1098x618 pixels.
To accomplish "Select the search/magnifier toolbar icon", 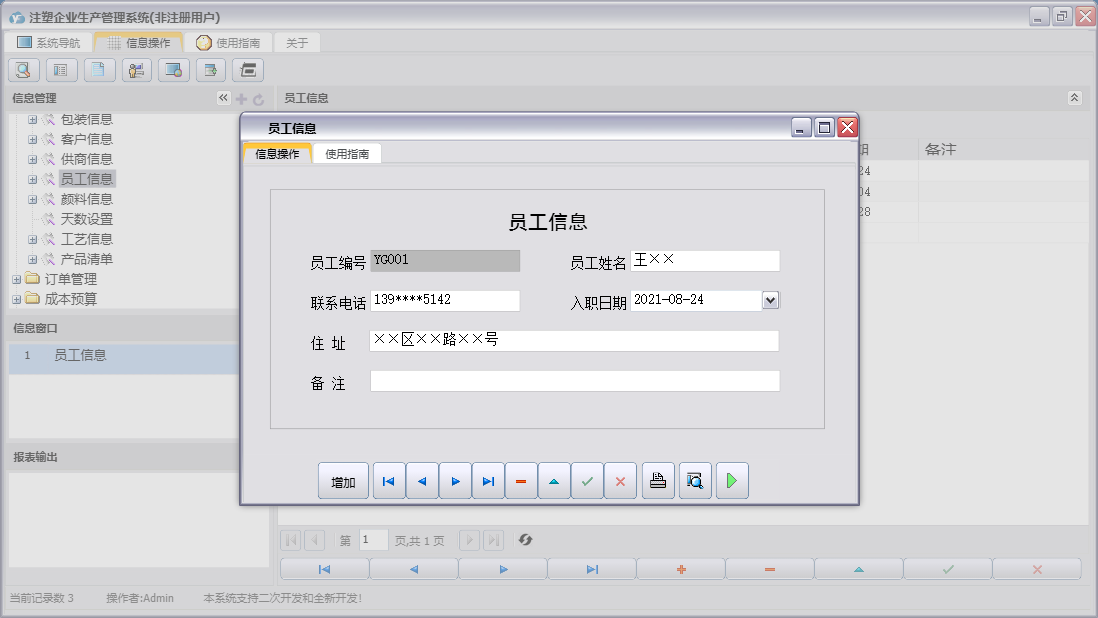I will click(x=22, y=70).
